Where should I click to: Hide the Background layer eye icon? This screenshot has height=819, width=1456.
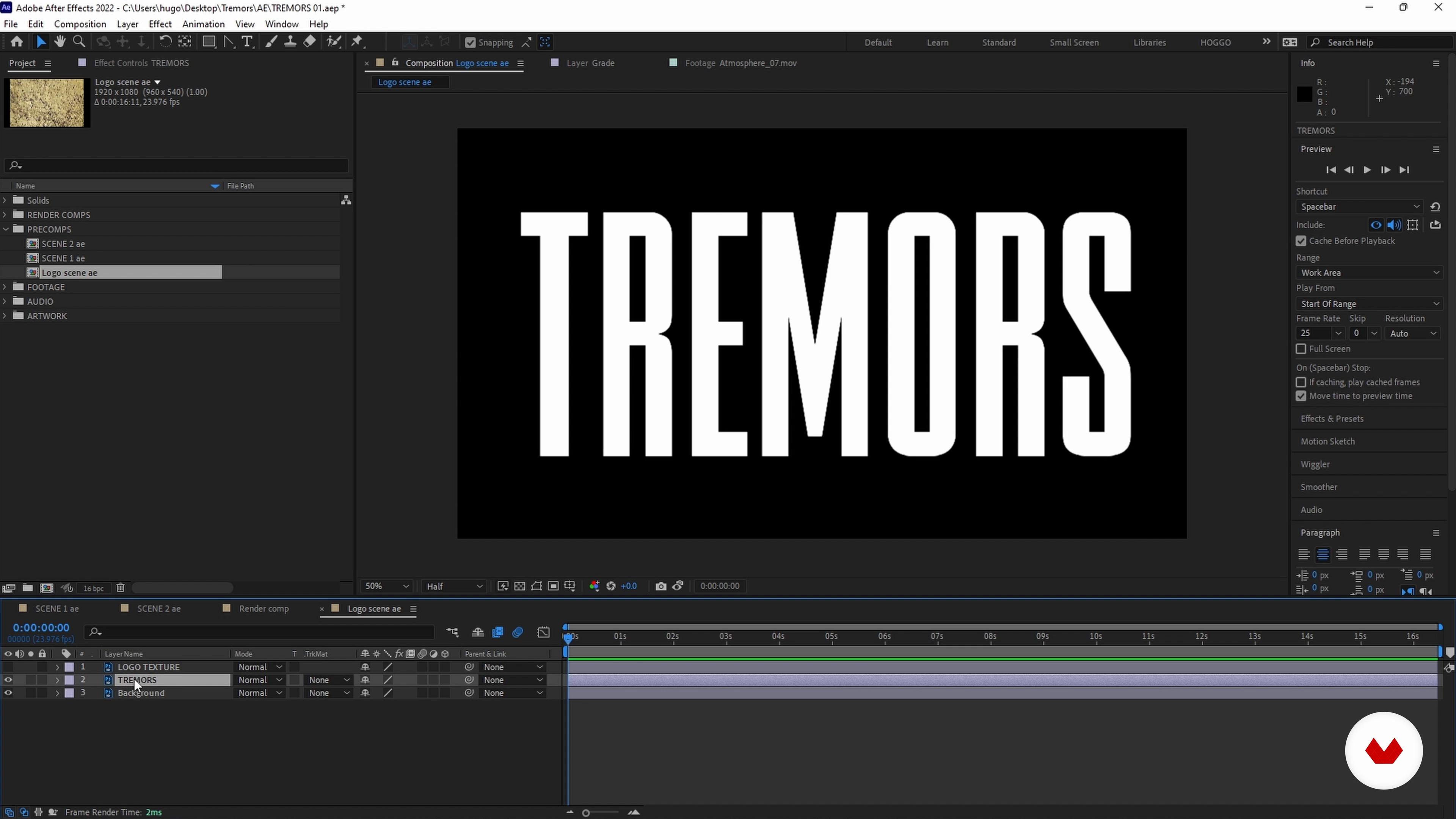pyautogui.click(x=8, y=693)
